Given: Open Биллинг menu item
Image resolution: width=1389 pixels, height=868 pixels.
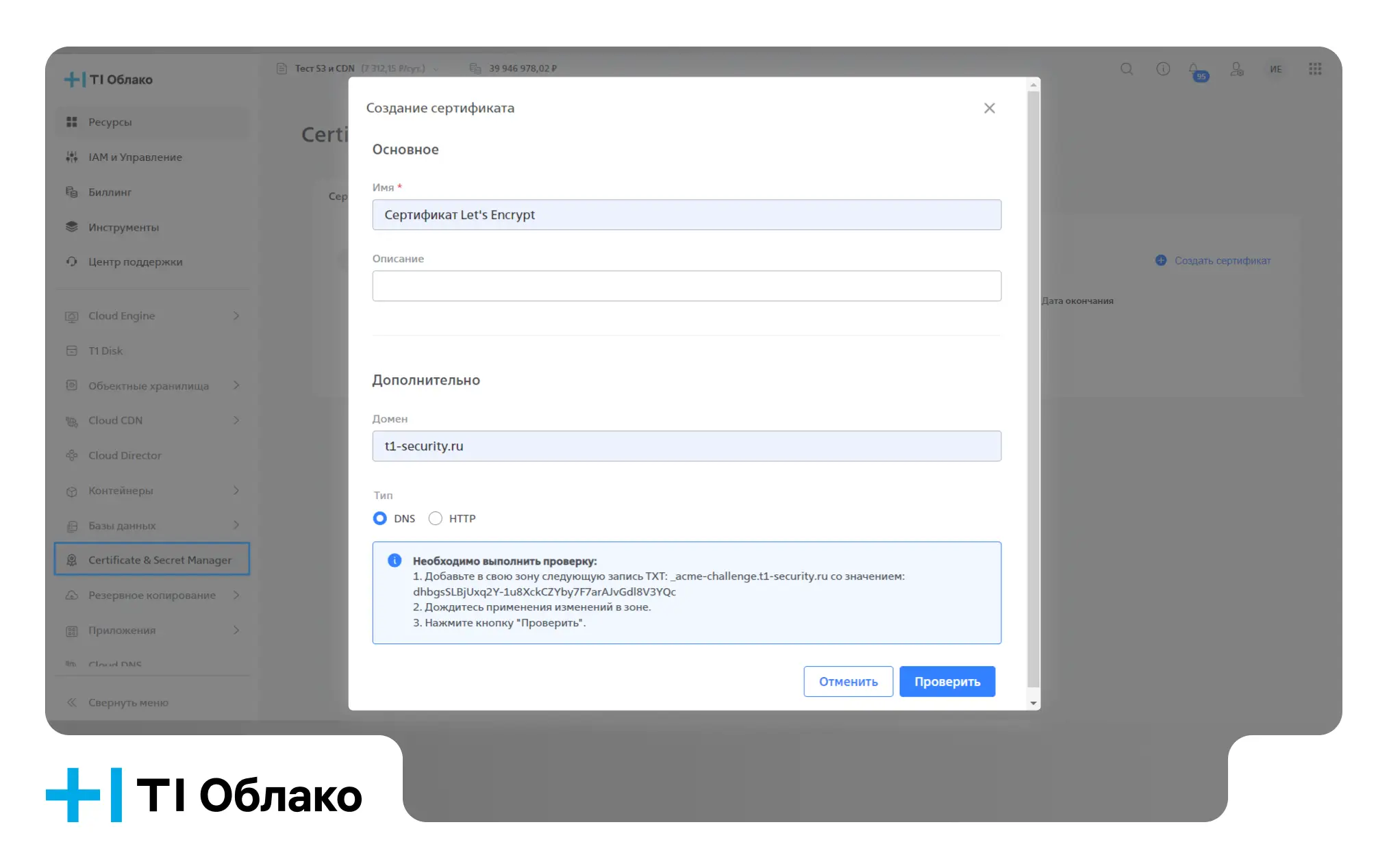Looking at the screenshot, I should (x=152, y=192).
